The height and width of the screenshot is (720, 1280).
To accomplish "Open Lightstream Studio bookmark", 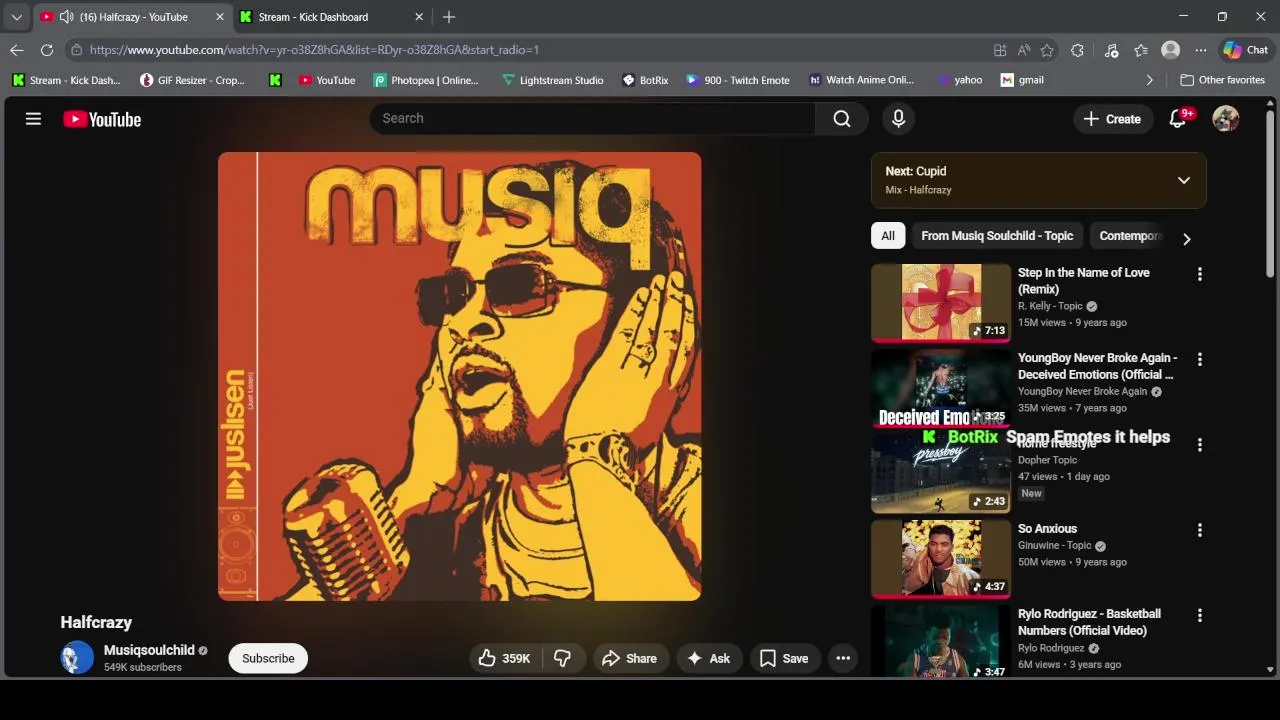I will coord(552,80).
